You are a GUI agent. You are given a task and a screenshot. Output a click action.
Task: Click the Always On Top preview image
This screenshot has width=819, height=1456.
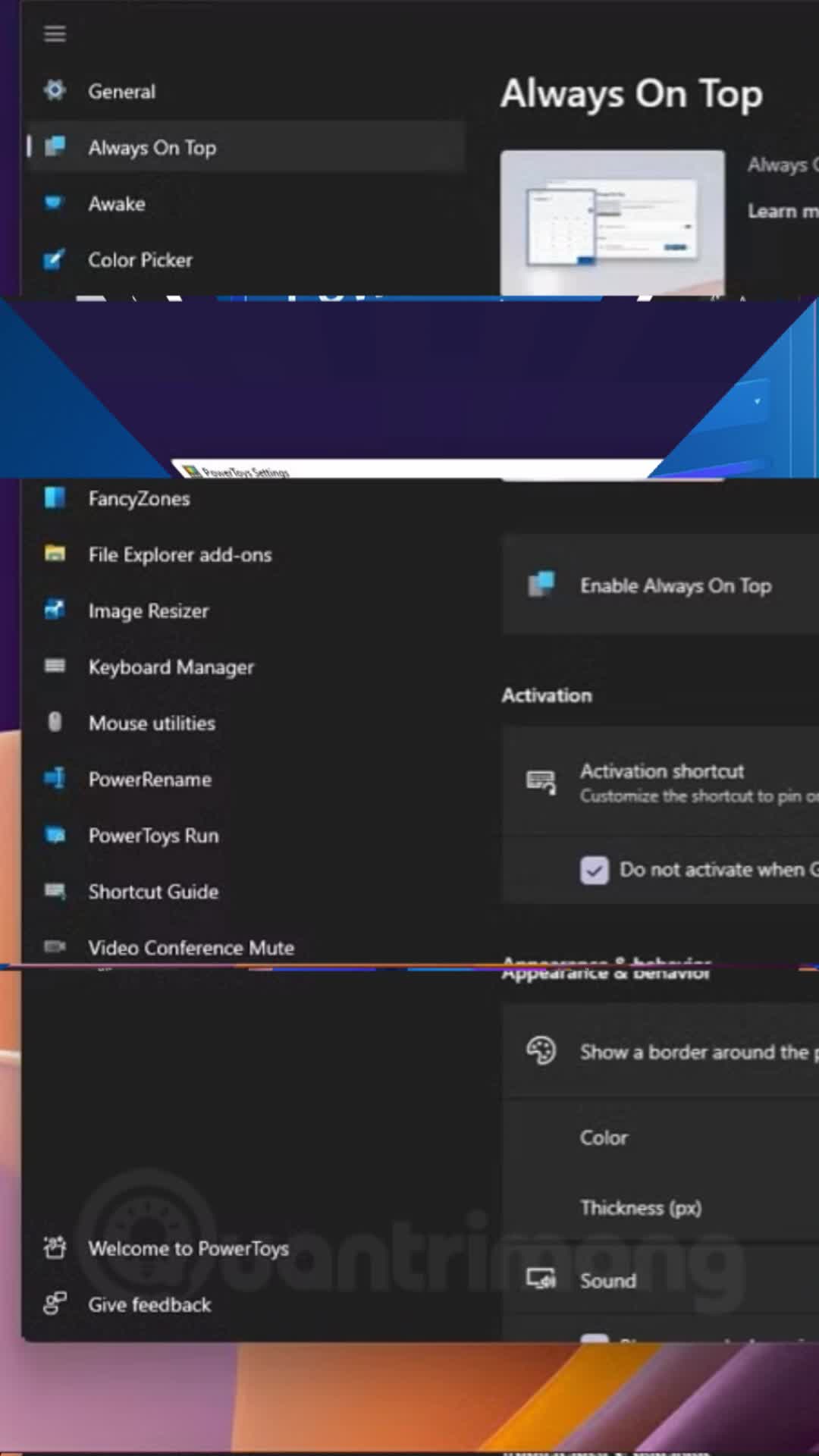(613, 222)
